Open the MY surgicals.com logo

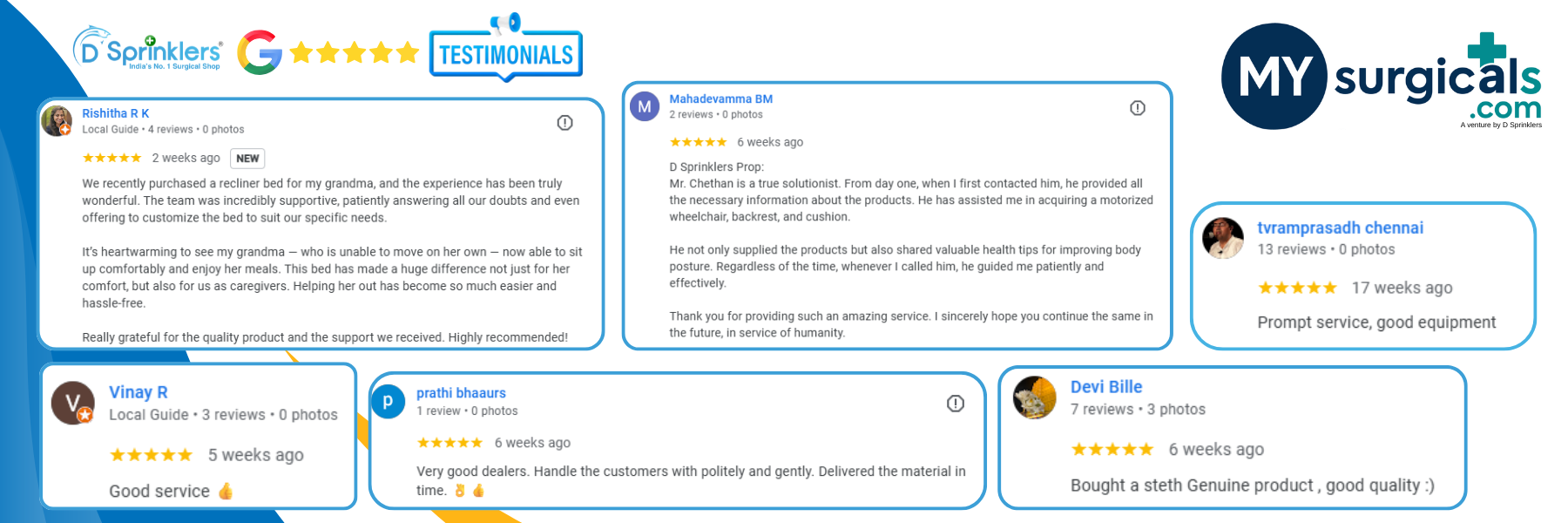(x=1382, y=77)
